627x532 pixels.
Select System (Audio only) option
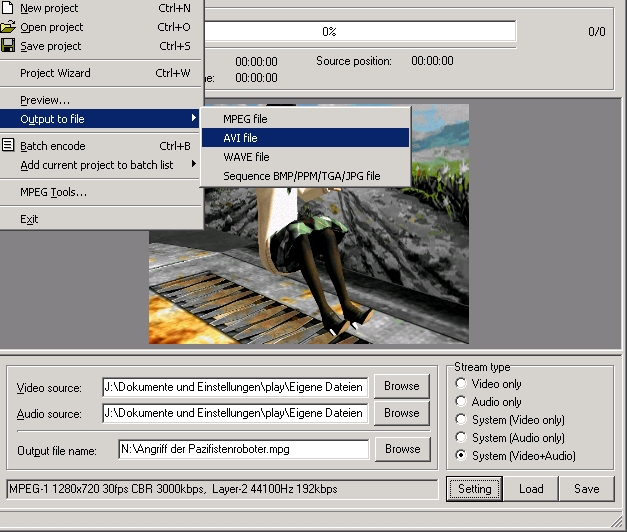point(461,438)
